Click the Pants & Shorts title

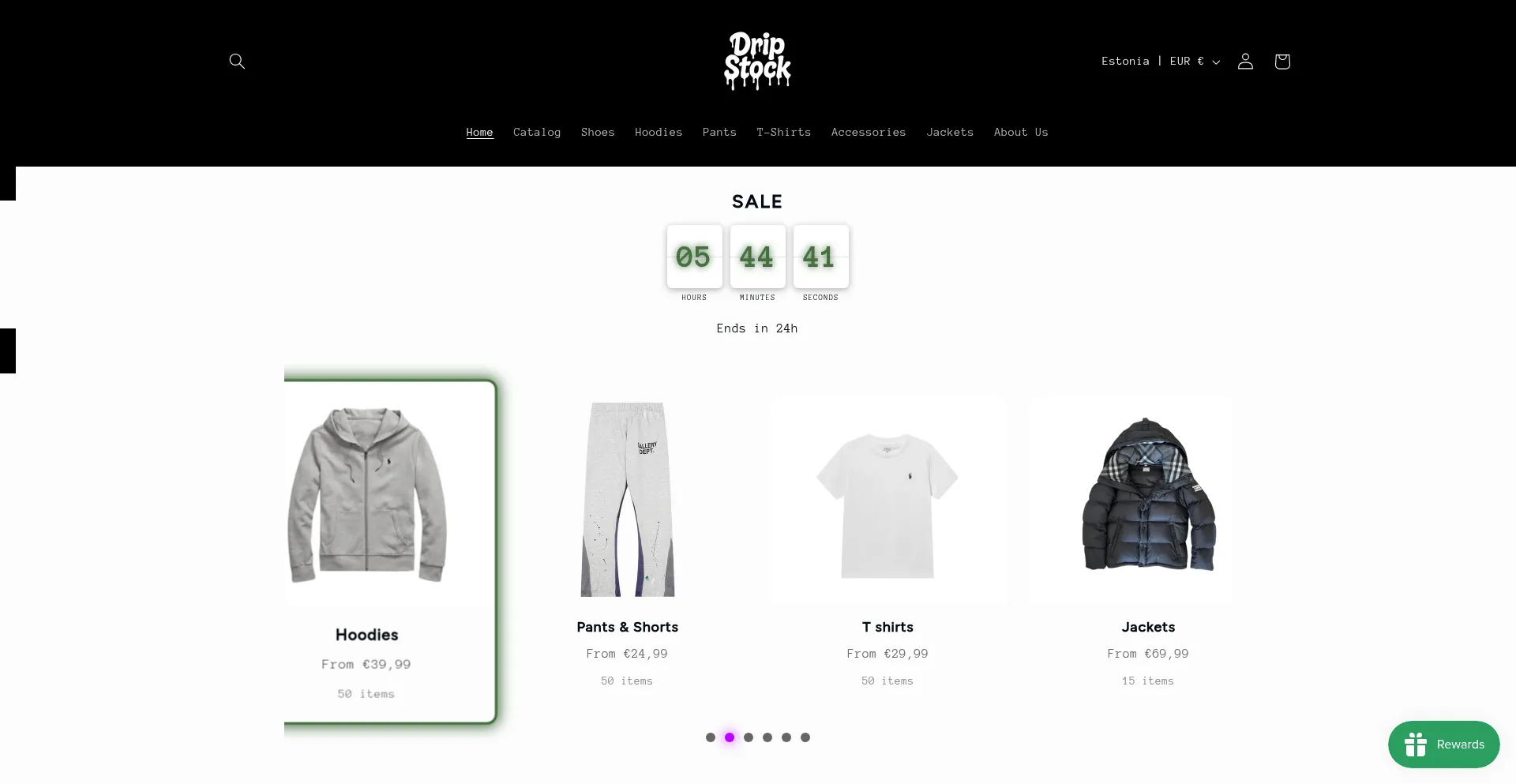click(628, 627)
